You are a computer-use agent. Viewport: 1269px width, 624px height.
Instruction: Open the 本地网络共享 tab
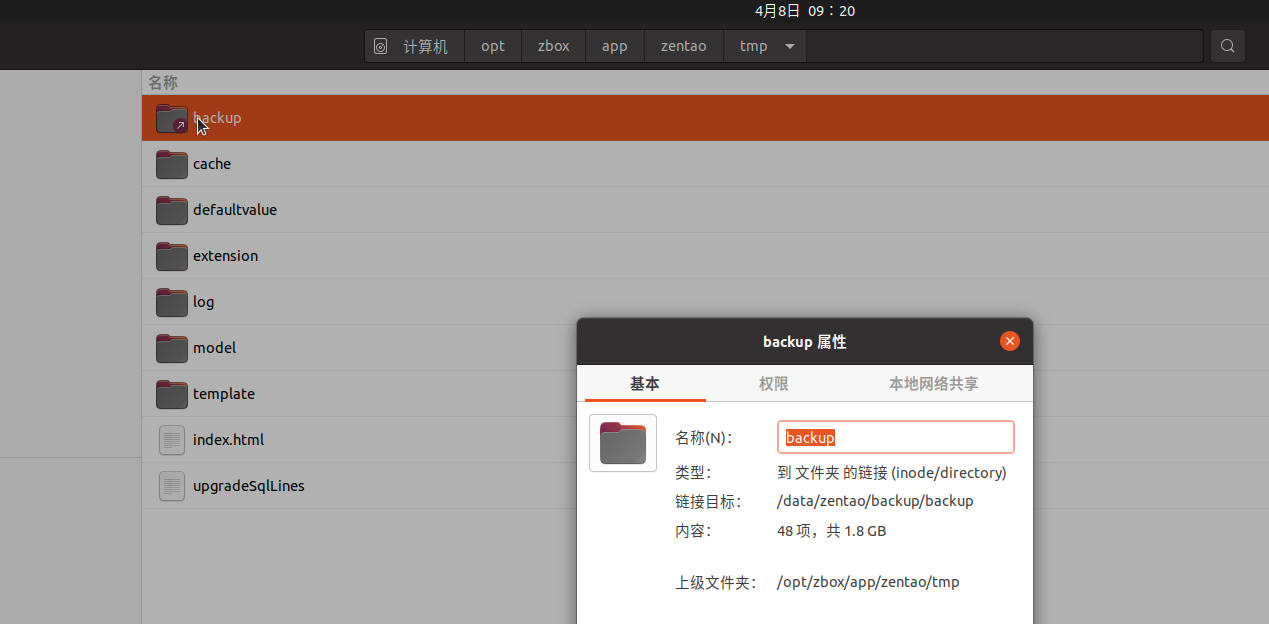click(x=933, y=384)
